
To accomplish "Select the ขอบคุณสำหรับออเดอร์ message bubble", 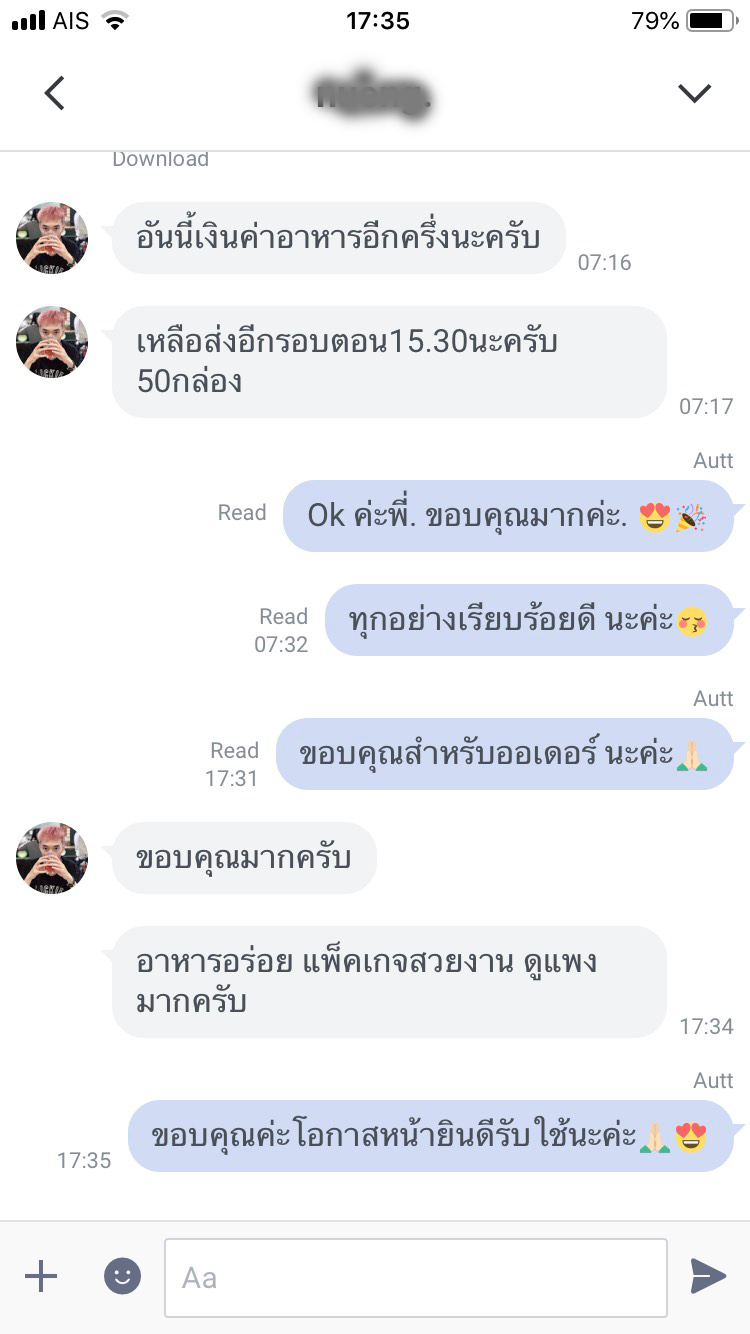I will [x=504, y=754].
